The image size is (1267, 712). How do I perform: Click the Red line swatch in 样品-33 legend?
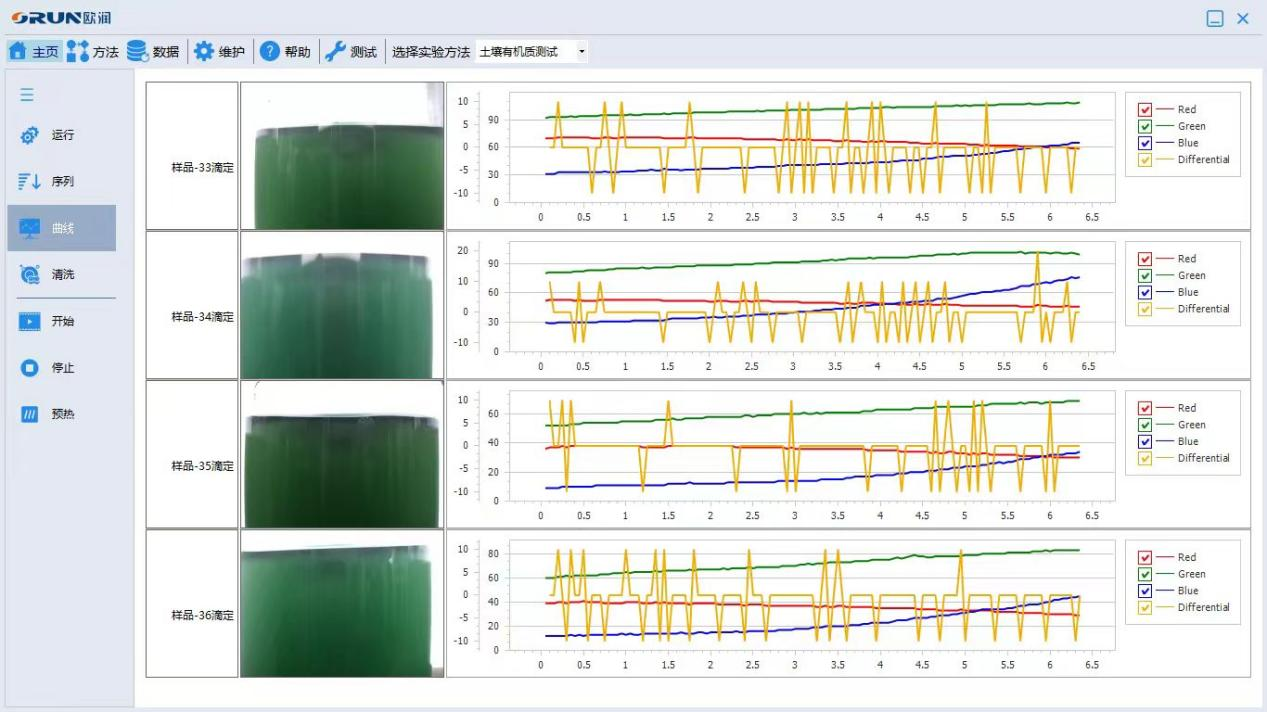(x=1164, y=110)
